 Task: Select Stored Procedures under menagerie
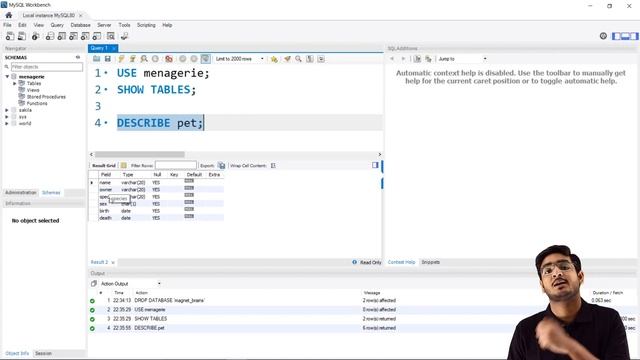pos(46,97)
